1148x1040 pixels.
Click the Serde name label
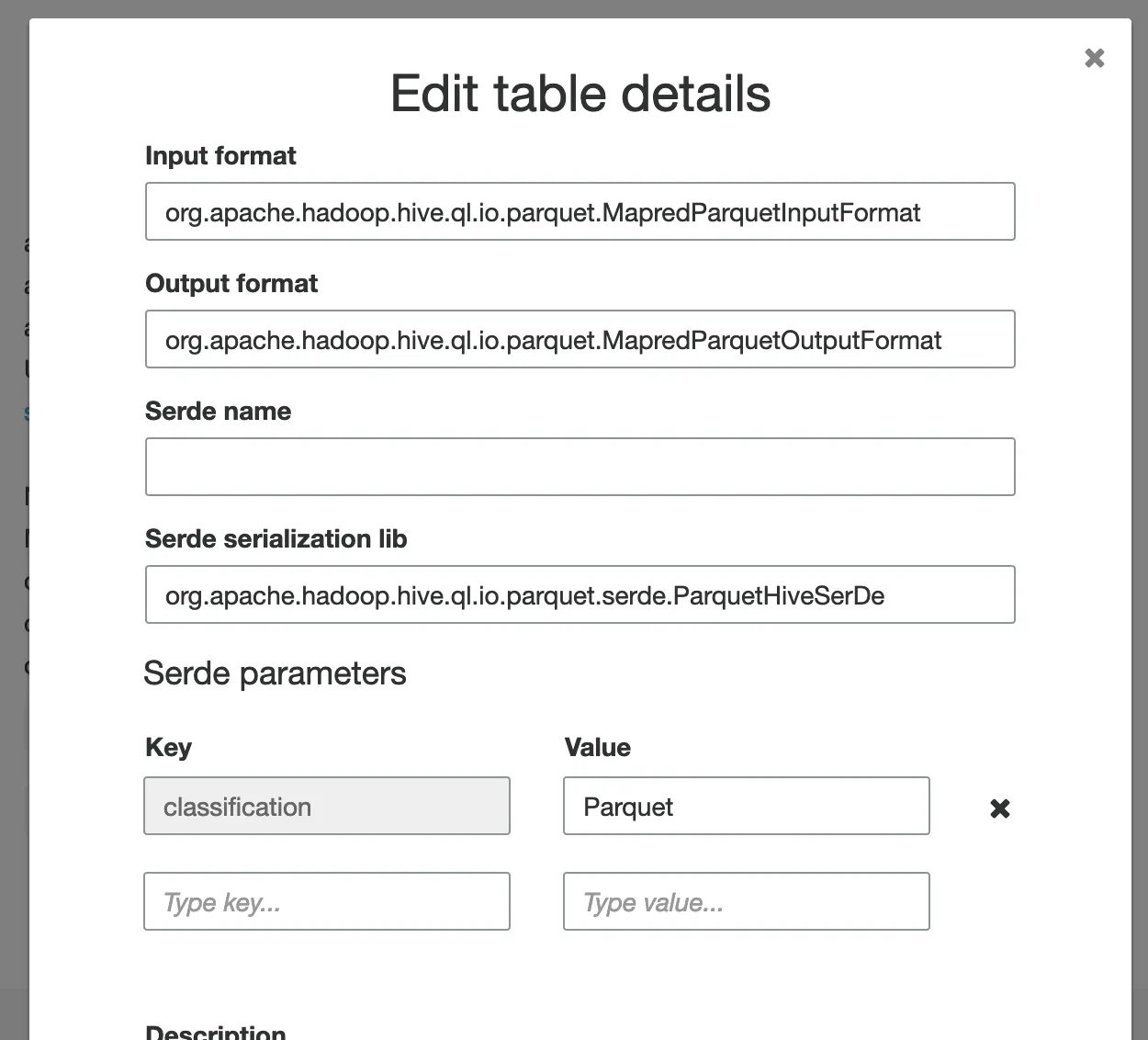click(x=218, y=412)
